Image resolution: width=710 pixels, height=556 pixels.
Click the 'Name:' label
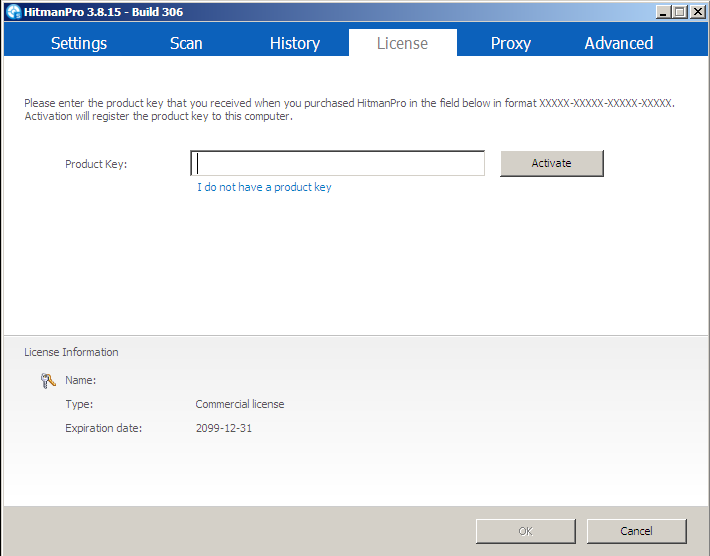click(x=81, y=380)
